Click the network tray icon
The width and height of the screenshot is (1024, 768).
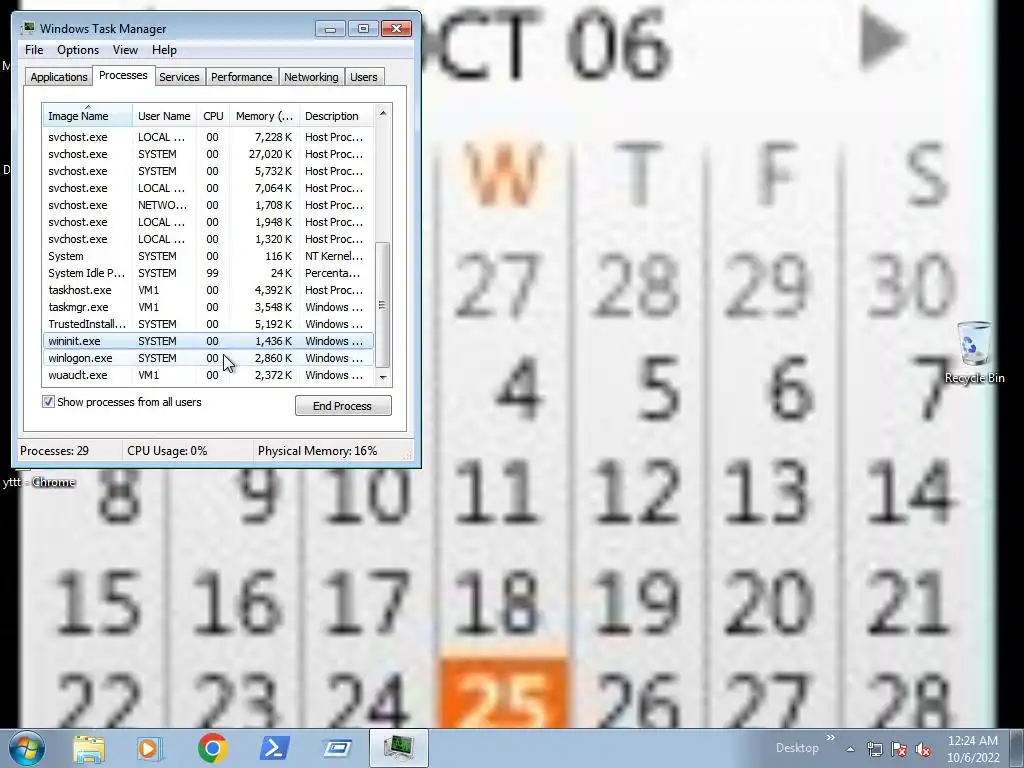874,750
